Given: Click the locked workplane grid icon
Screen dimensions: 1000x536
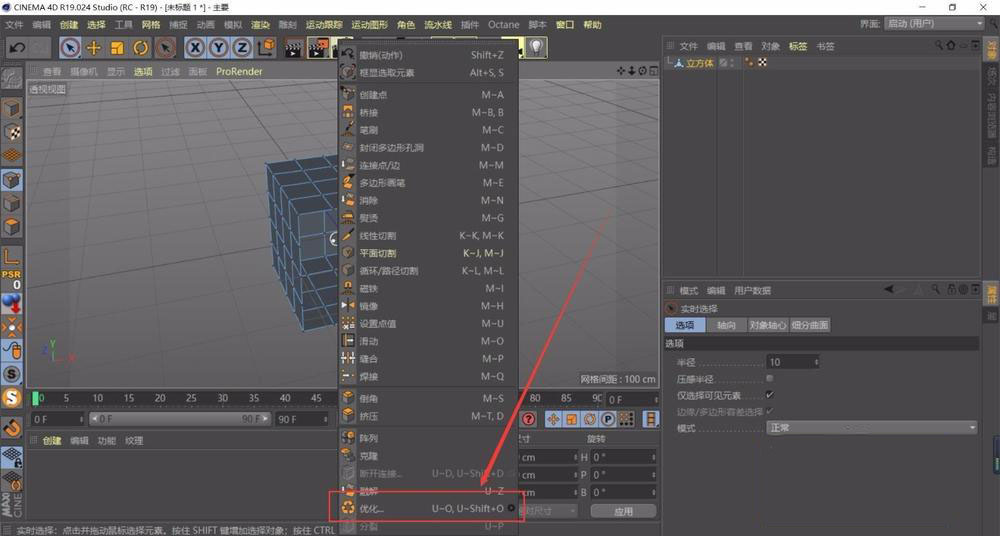Looking at the screenshot, I should point(12,457).
